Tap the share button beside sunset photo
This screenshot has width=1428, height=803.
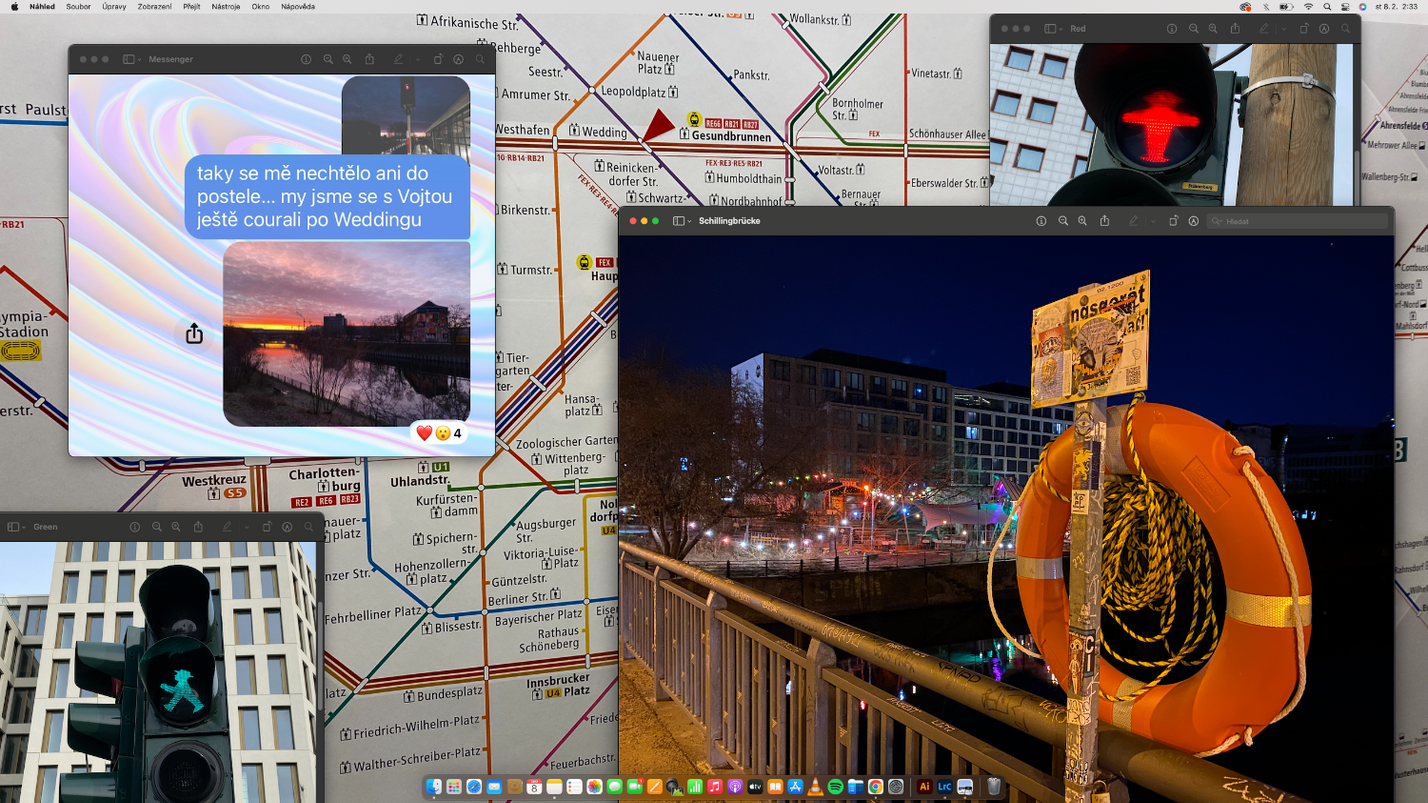[x=194, y=334]
